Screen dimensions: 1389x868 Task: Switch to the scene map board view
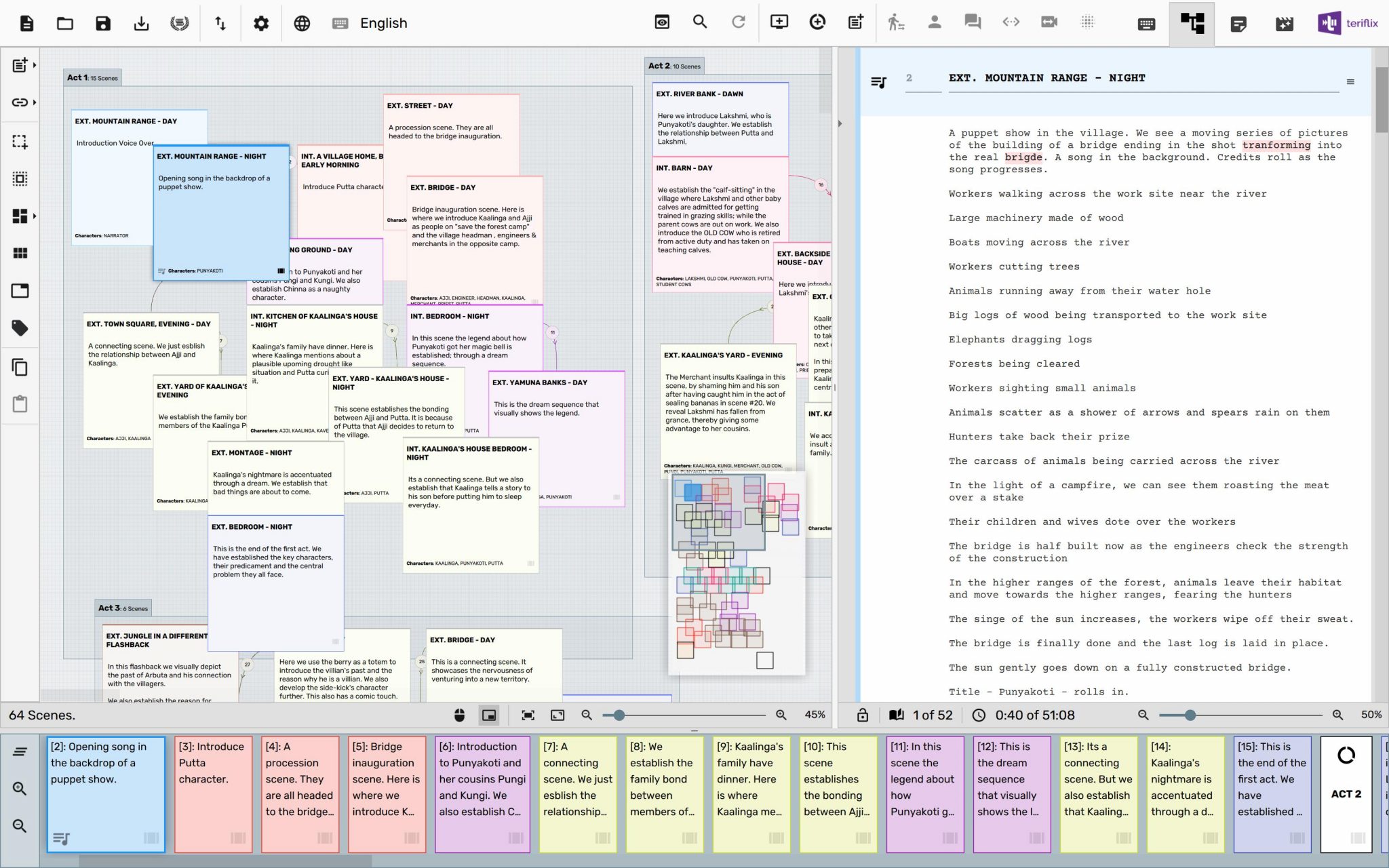tap(1192, 23)
